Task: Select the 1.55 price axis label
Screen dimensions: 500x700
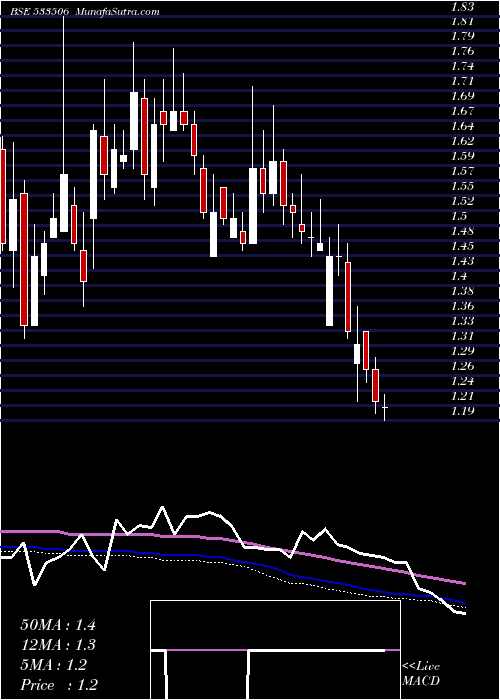Action: (x=462, y=186)
